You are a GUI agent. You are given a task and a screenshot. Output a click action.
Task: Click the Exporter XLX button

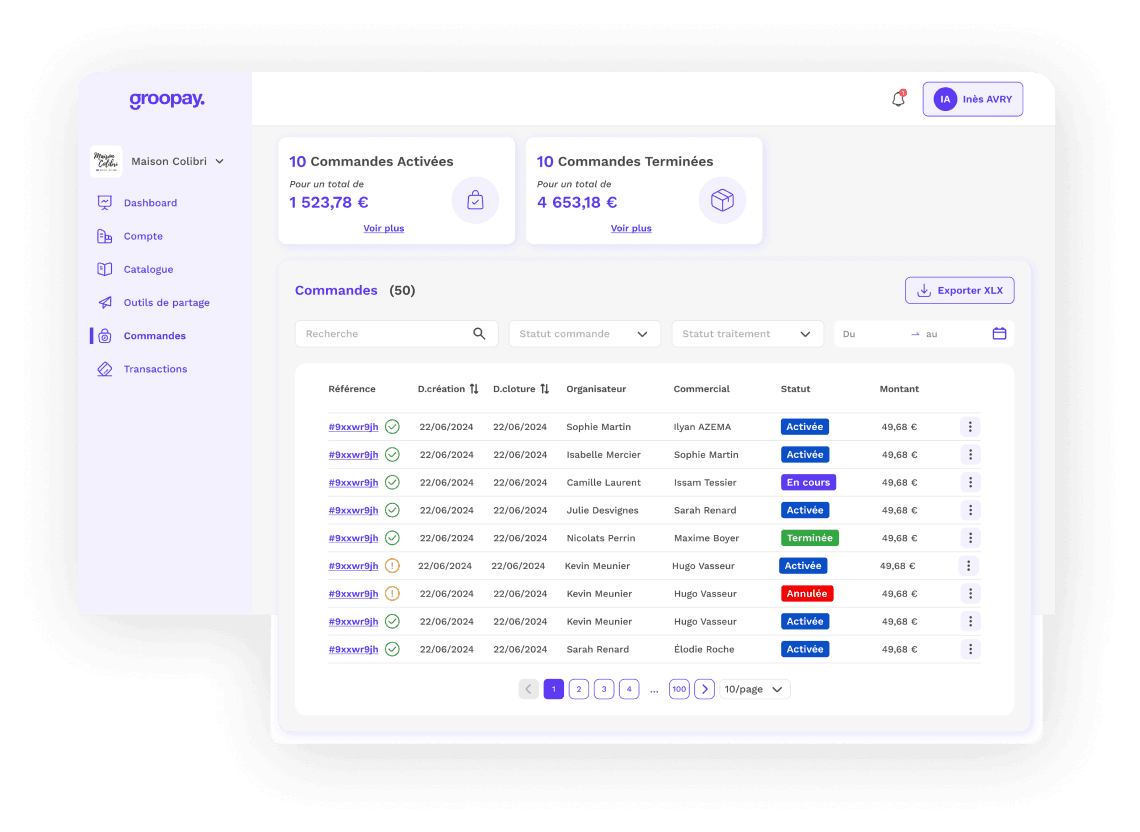click(959, 291)
